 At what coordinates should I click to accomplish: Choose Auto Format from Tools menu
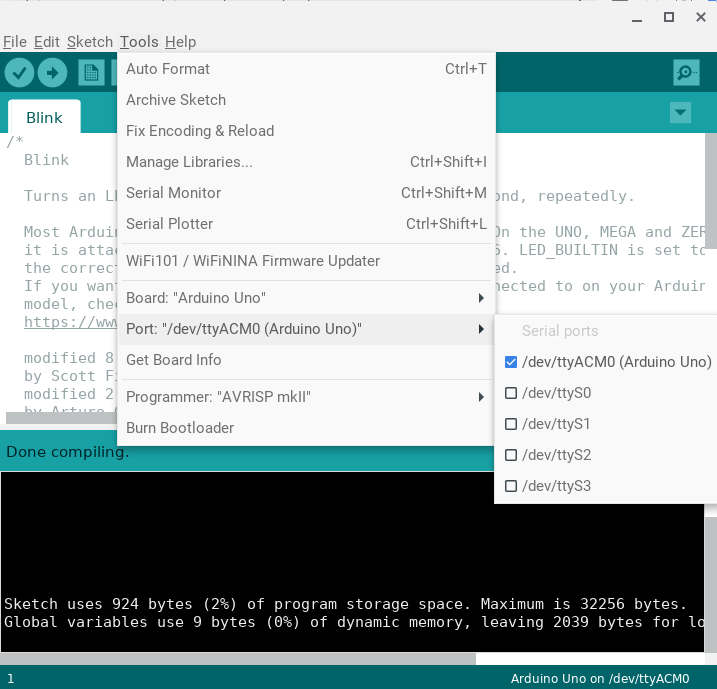[x=306, y=69]
